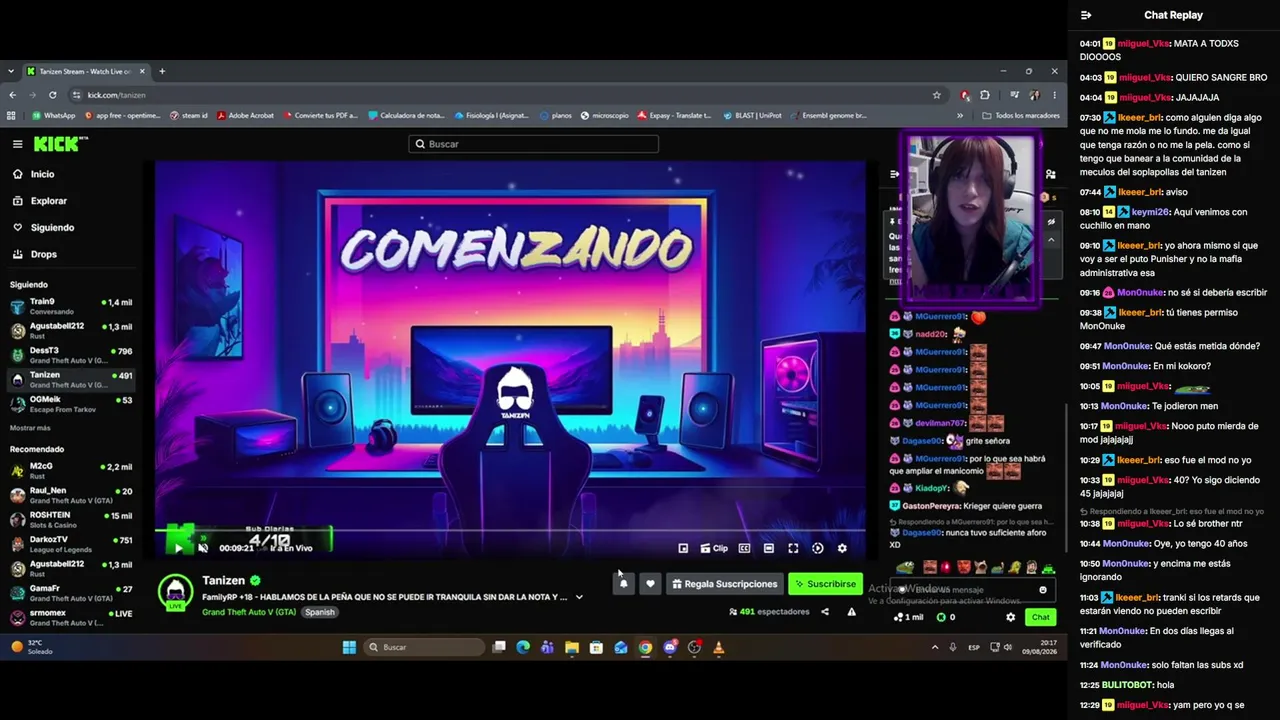Screen dimensions: 1280x720
Task: Show hidden system tray icons
Action: [x=935, y=647]
